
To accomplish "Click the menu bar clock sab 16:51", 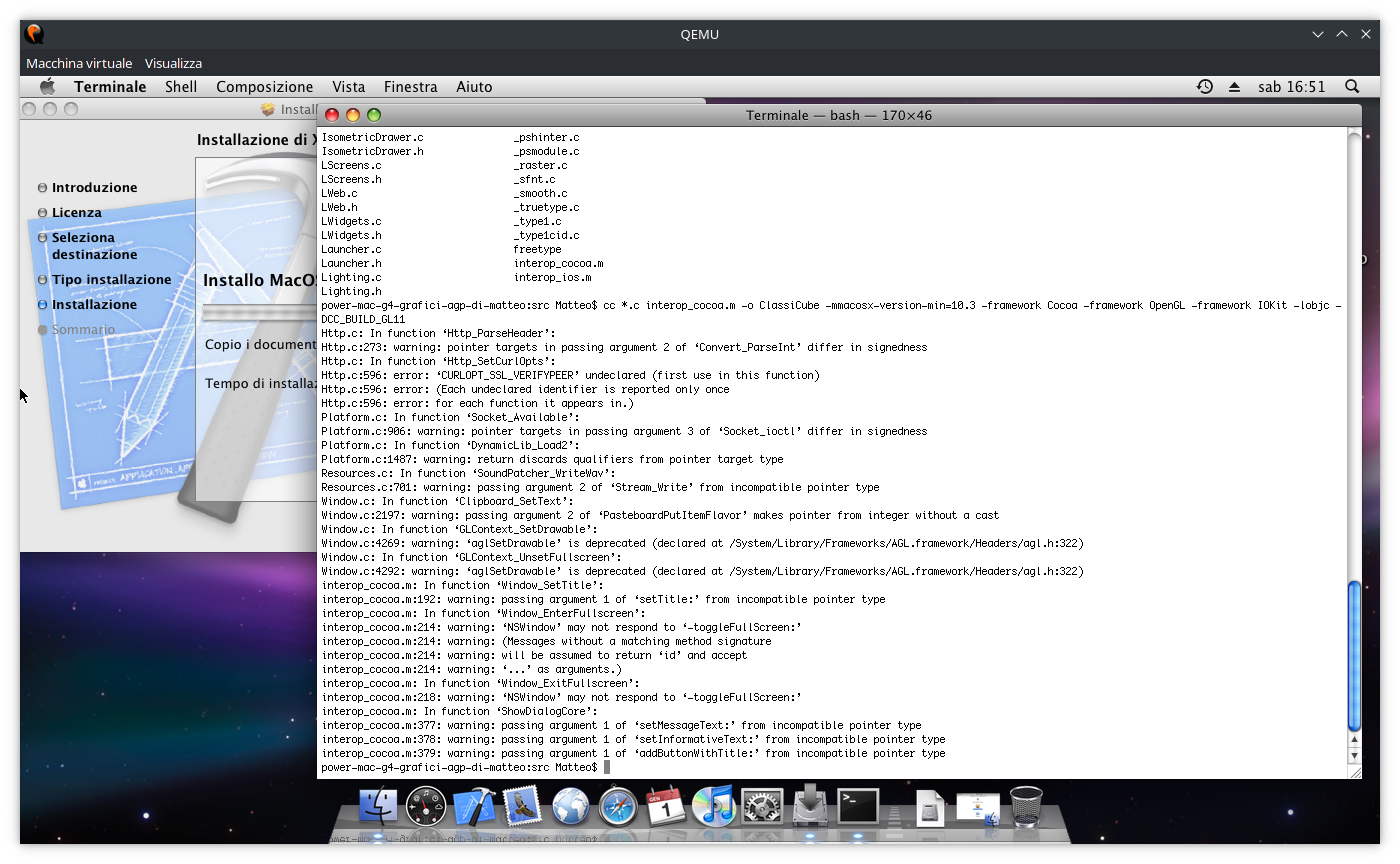I will [1292, 87].
